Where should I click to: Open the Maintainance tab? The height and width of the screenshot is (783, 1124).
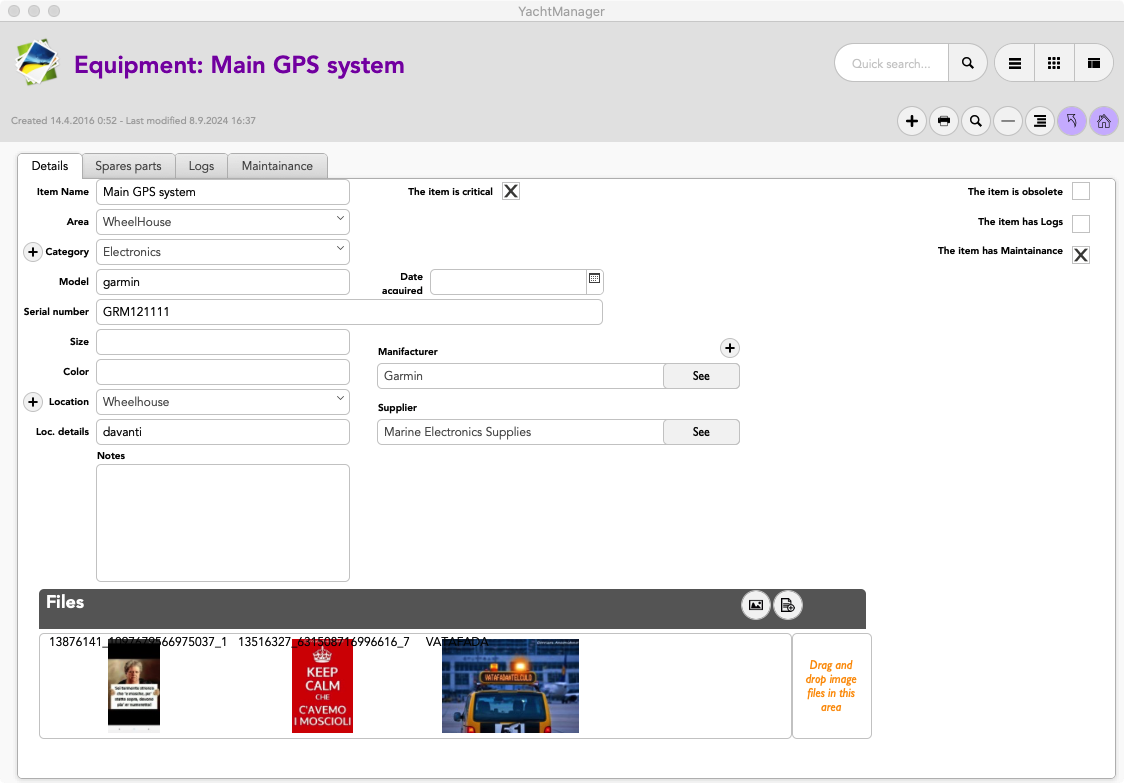[x=277, y=166]
